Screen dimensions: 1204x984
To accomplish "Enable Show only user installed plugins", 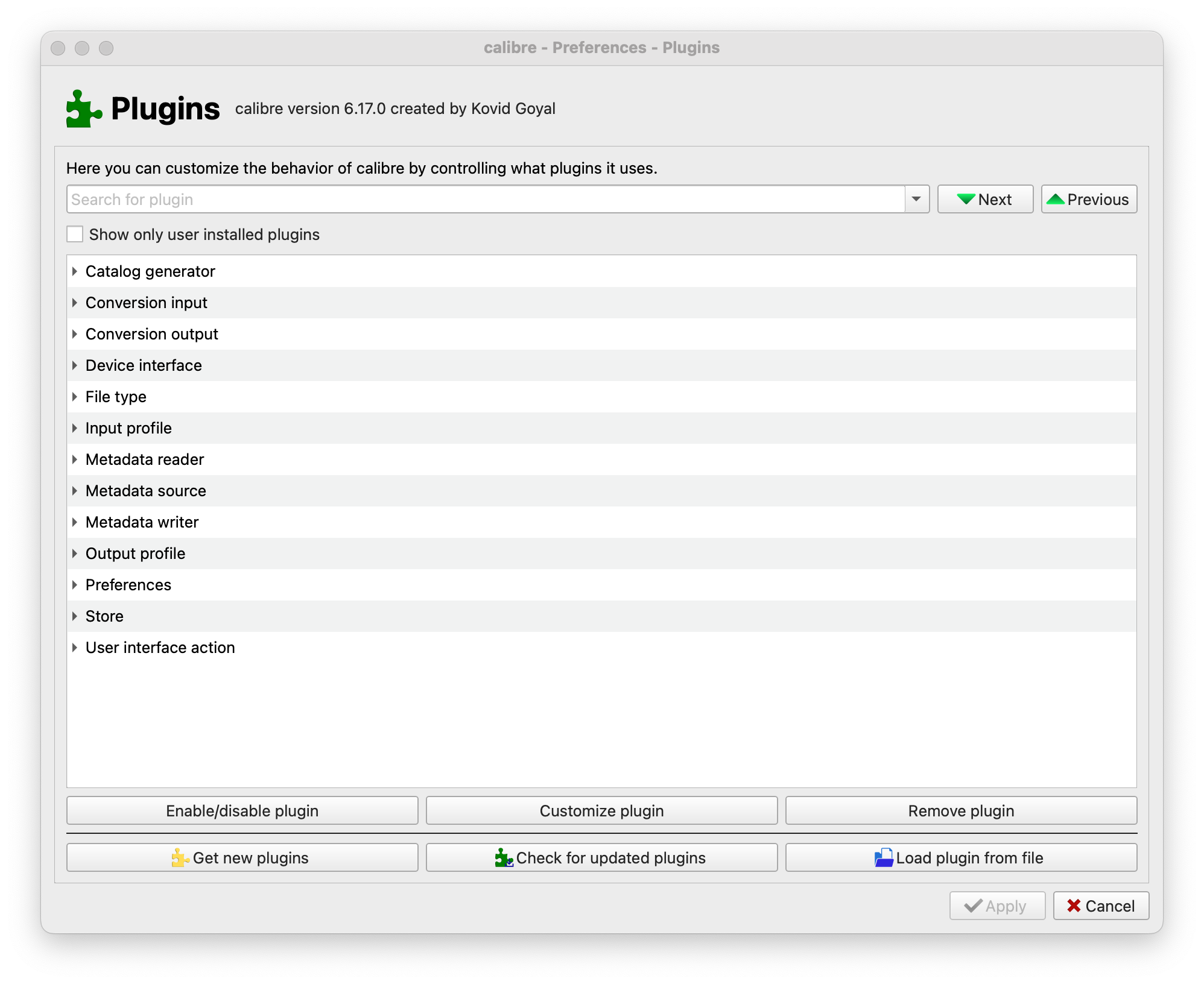I will (75, 235).
